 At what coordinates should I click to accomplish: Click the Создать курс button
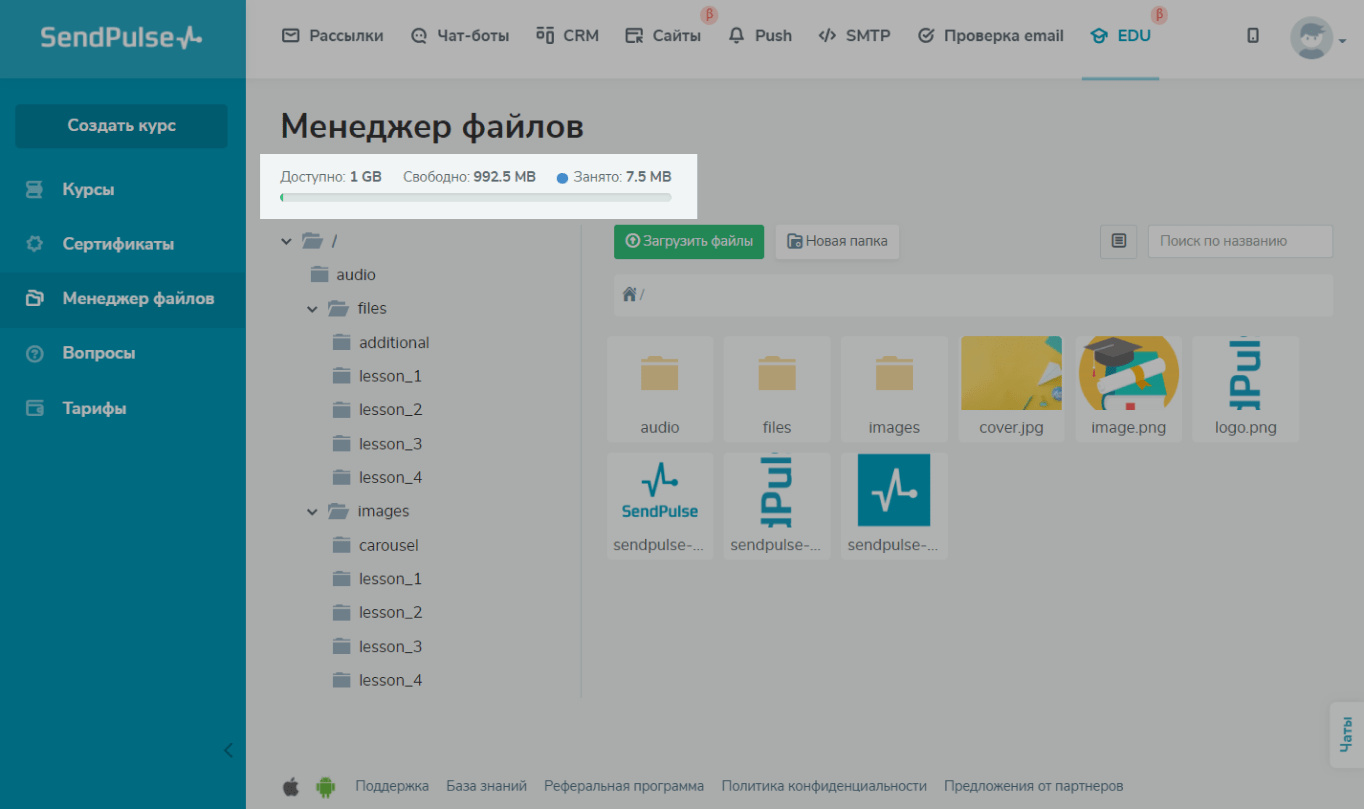pos(122,126)
